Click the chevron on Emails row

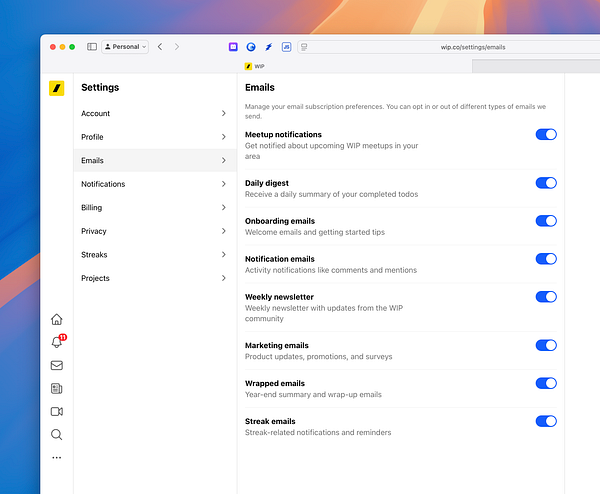tap(224, 160)
